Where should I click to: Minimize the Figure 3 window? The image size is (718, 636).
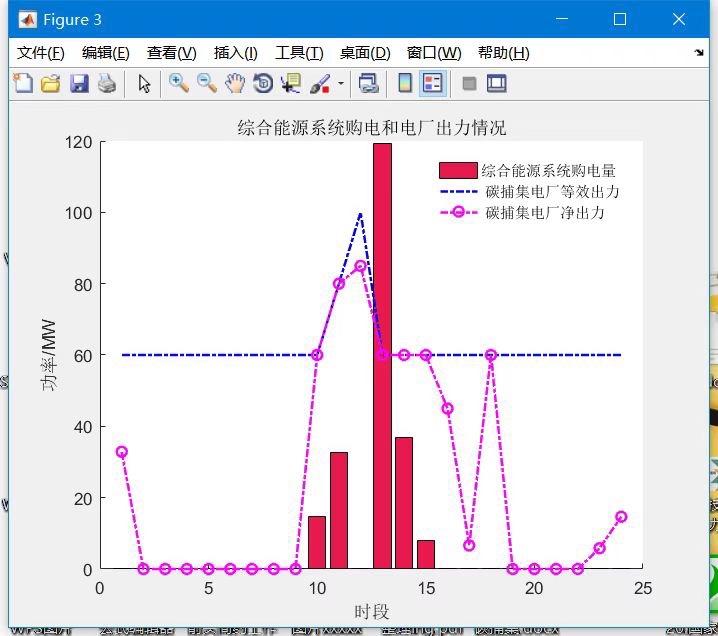coord(562,19)
